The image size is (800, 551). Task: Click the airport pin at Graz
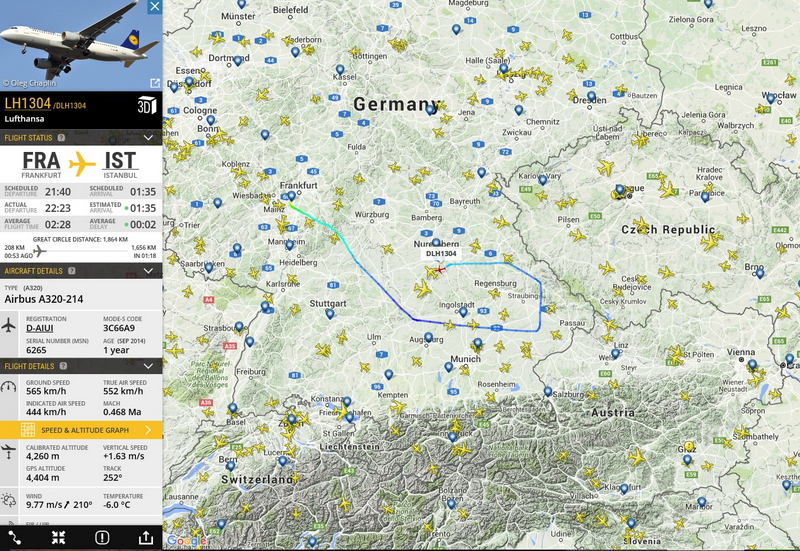pos(688,460)
